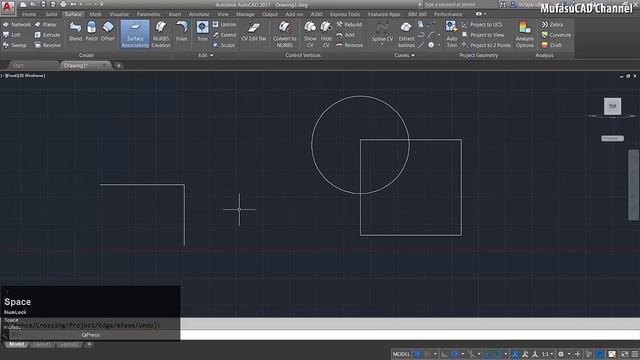Open the polar tracking settings arrow
Screen dimensions: 640x360
tap(462, 354)
